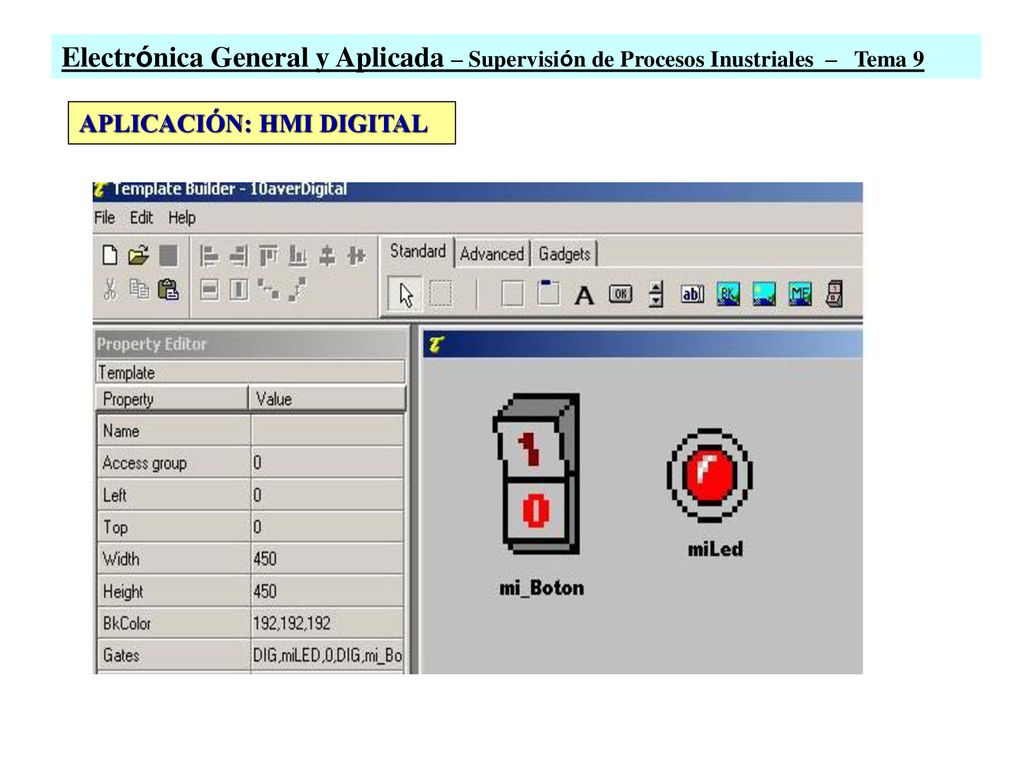Viewport: 1024px width, 768px height.
Task: Edit the Left value field
Action: 327,495
